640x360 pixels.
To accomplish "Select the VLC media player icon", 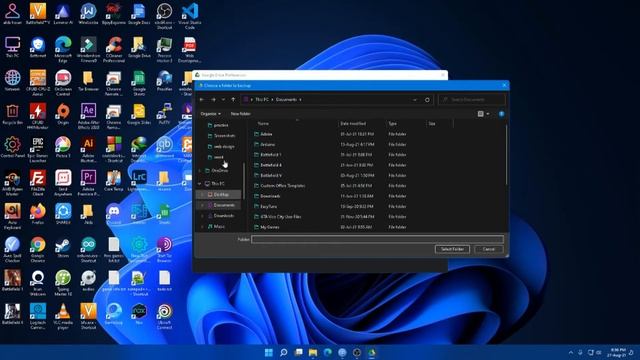I will pyautogui.click(x=63, y=316).
